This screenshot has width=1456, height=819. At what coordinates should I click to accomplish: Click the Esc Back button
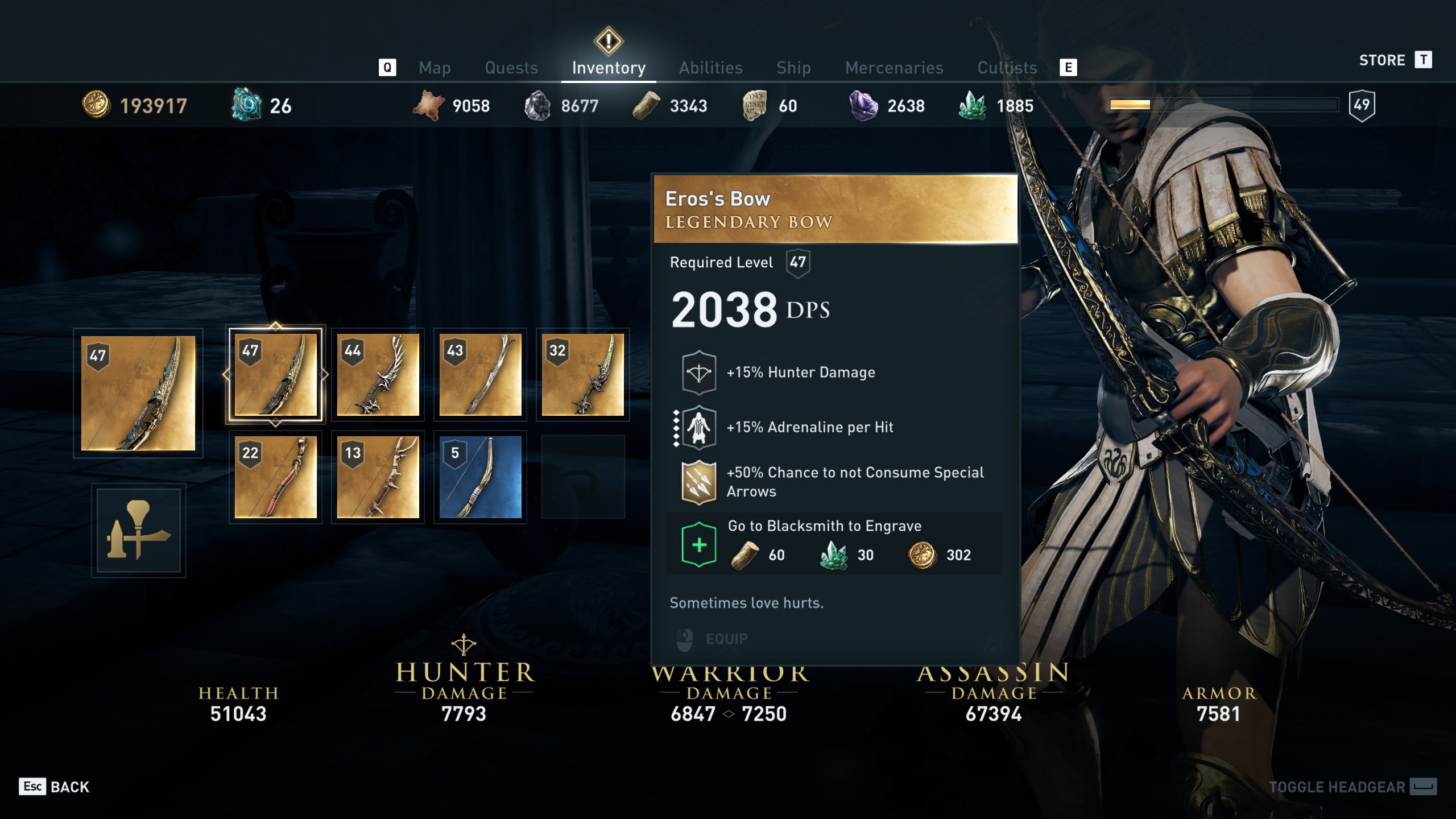(55, 787)
